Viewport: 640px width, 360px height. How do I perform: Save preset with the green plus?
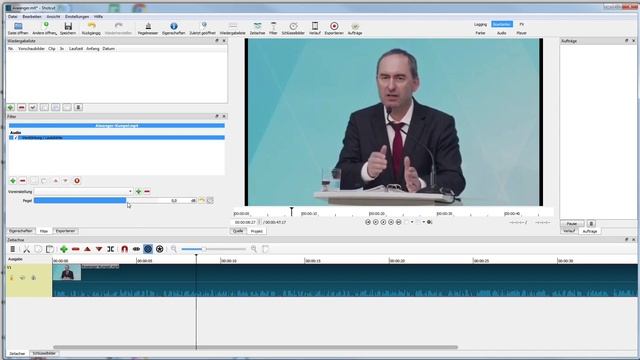138,191
